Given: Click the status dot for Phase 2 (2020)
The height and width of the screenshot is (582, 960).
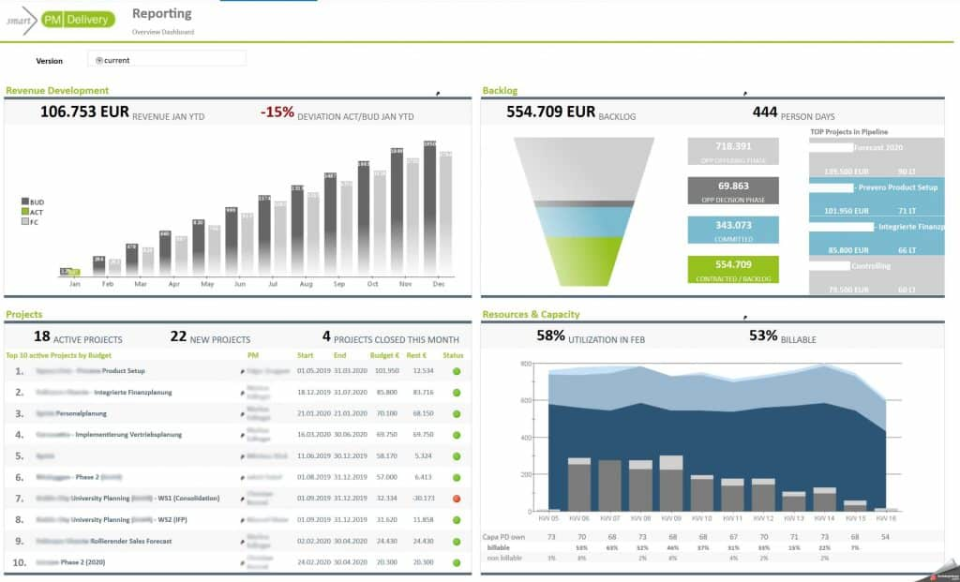Looking at the screenshot, I should click(457, 562).
